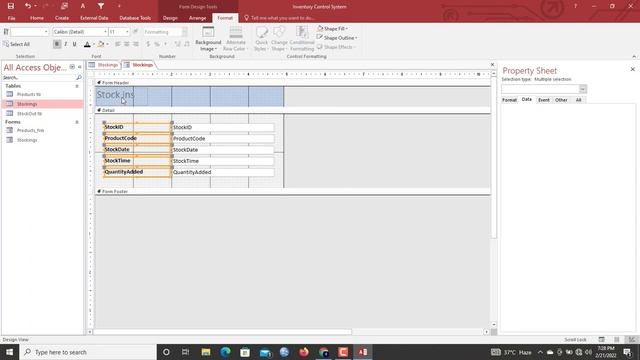This screenshot has height=360, width=640.
Task: Open File Explorer from taskbar
Action: click(206, 352)
